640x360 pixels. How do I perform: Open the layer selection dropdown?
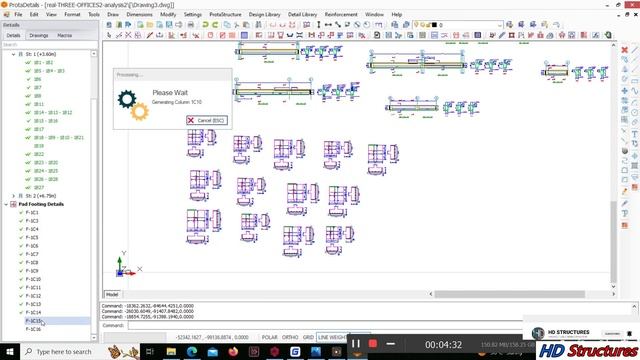click(499, 25)
